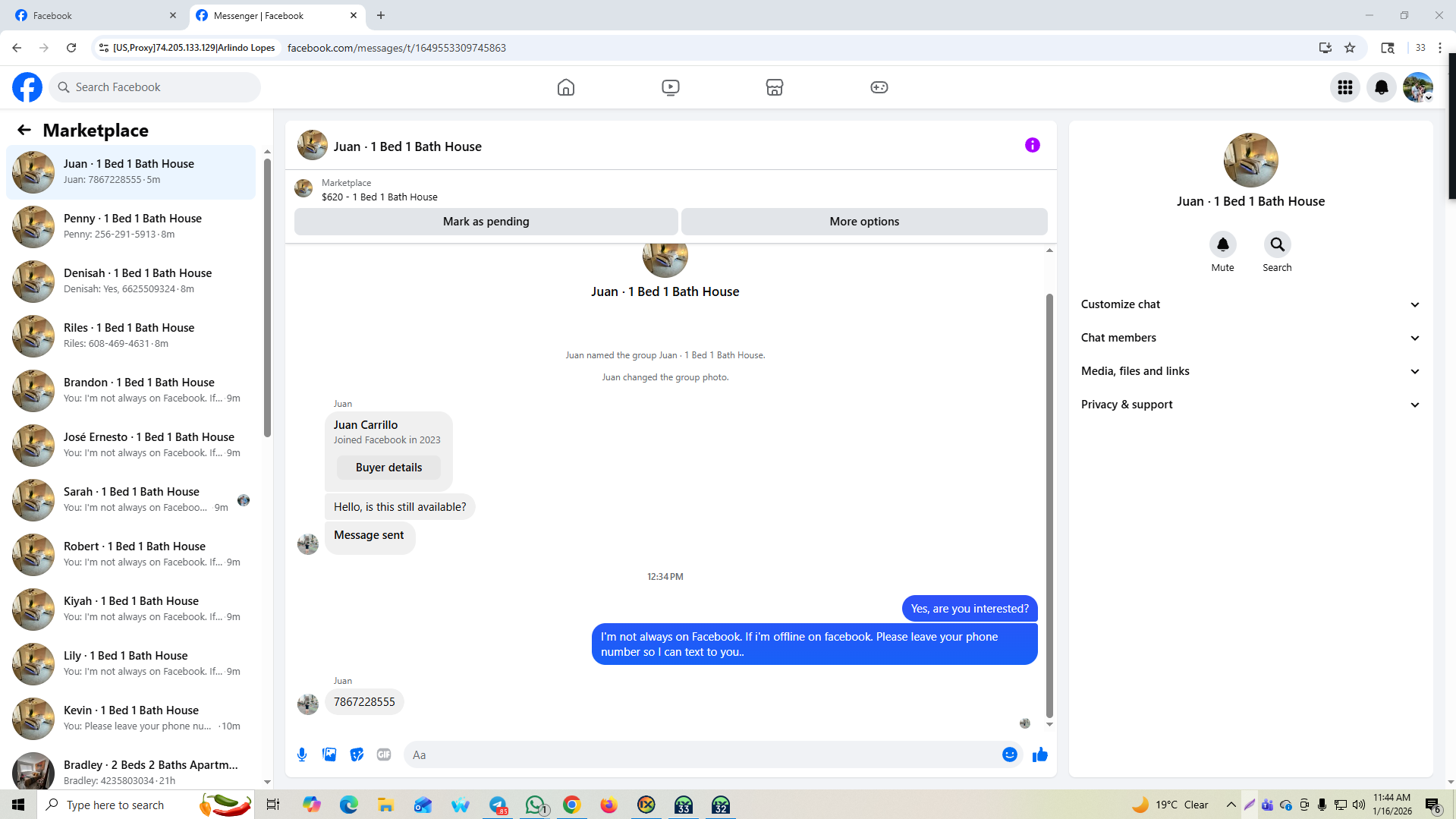Click the voice clip microphone icon

302,754
